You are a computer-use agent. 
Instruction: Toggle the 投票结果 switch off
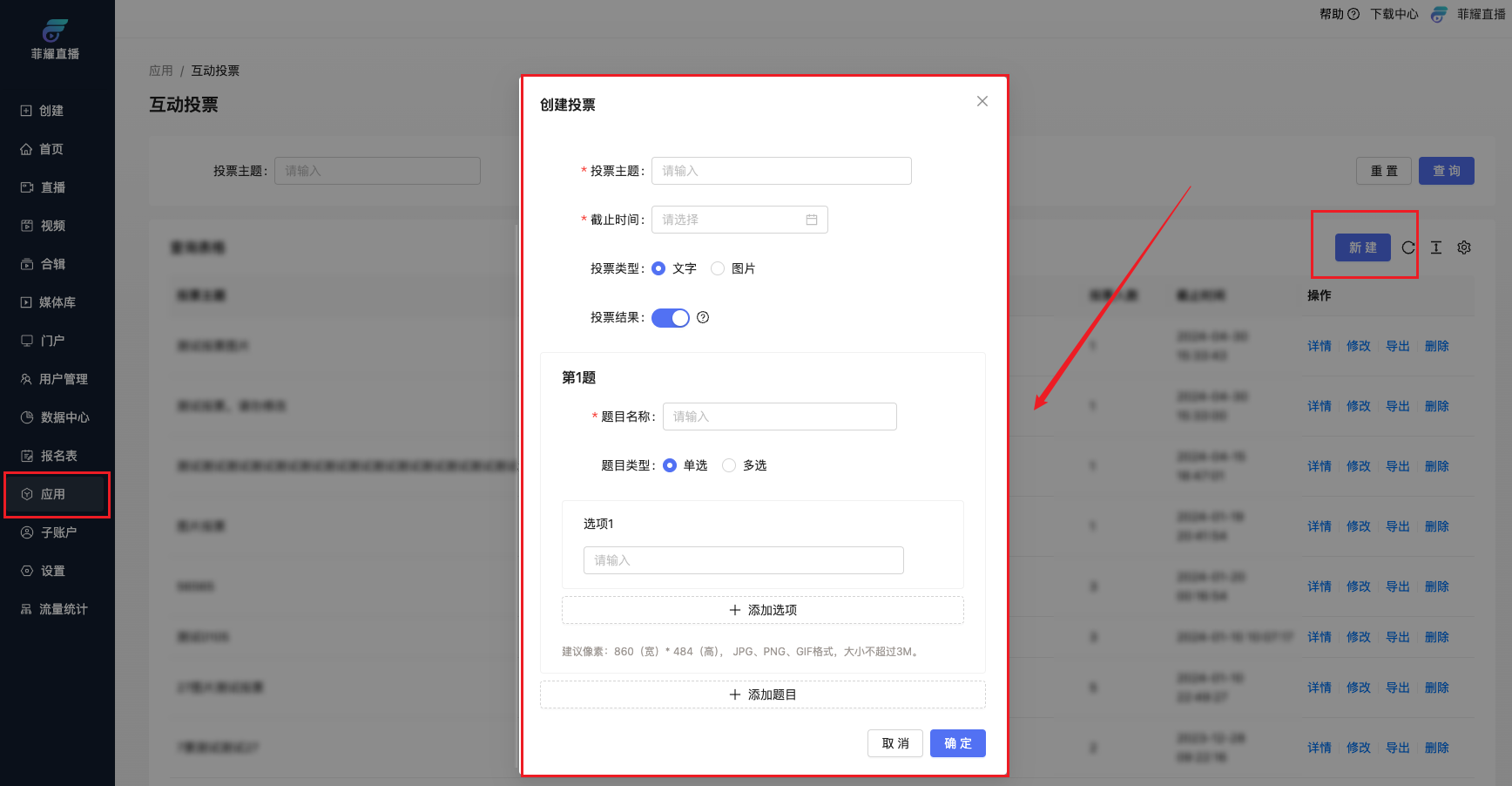click(670, 317)
